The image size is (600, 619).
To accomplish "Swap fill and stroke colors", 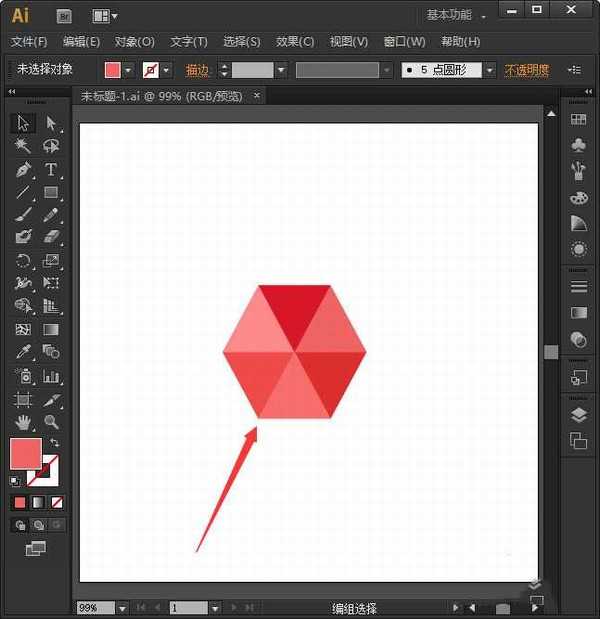I will (x=54, y=442).
